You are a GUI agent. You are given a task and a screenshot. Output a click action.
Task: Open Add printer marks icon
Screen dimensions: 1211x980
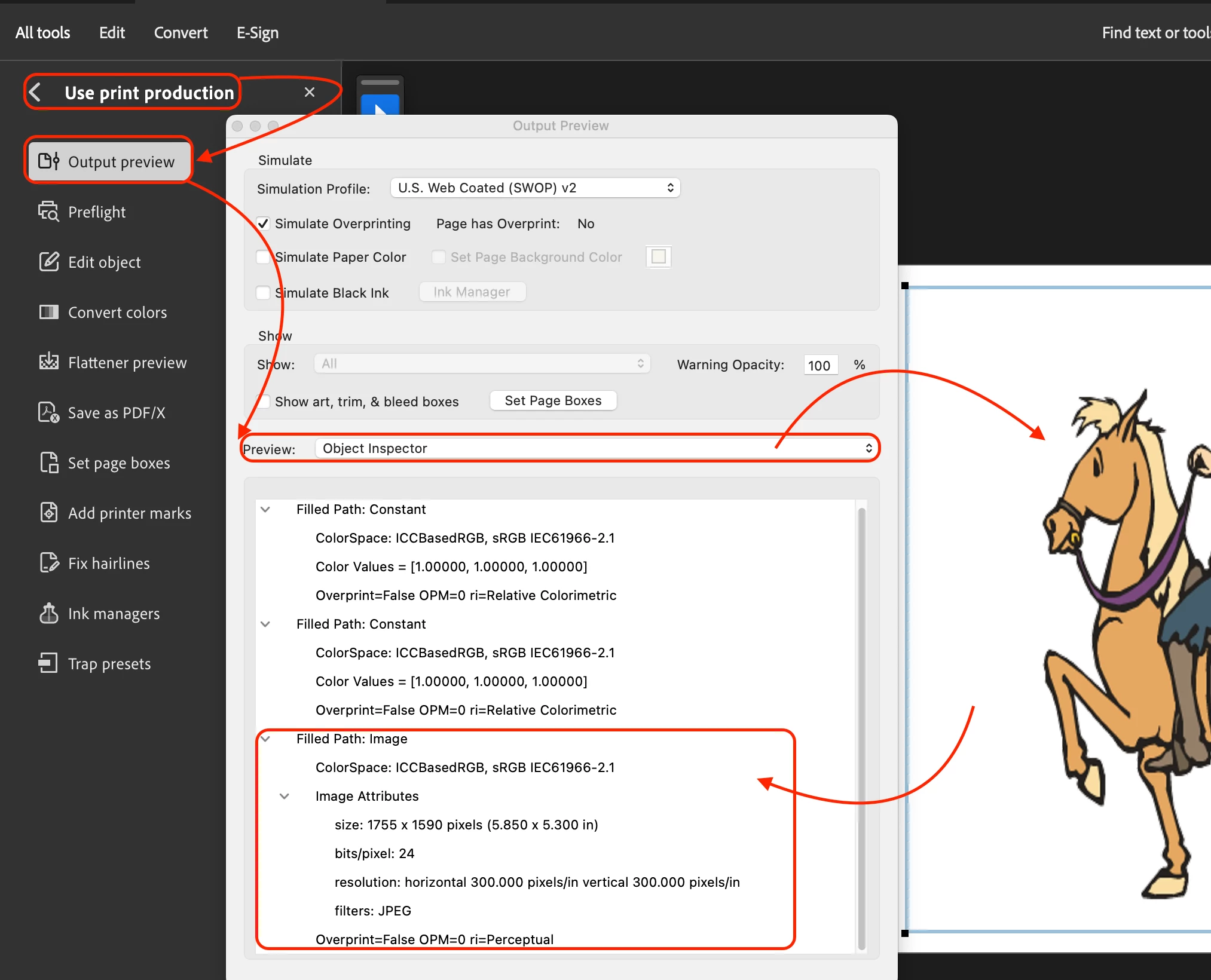[x=48, y=513]
